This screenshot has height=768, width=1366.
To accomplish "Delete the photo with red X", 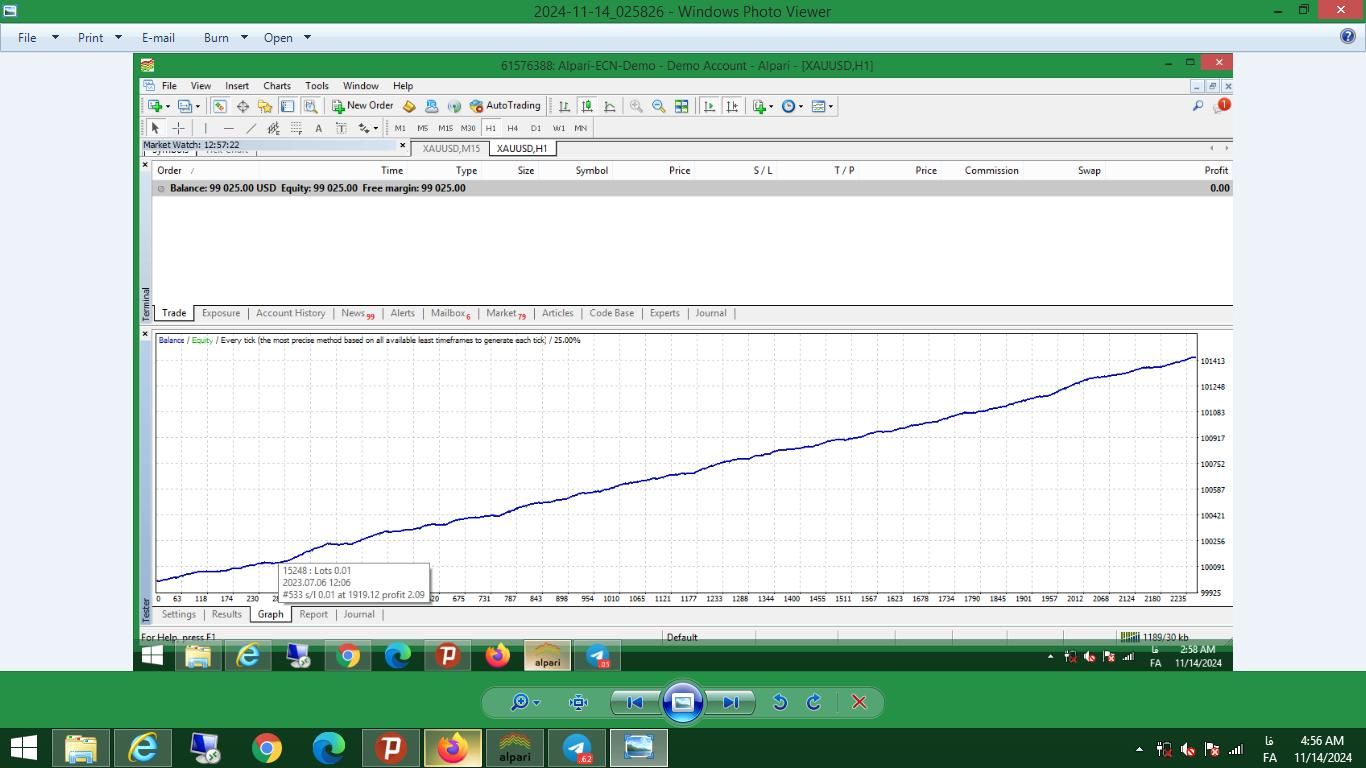I will click(x=859, y=702).
